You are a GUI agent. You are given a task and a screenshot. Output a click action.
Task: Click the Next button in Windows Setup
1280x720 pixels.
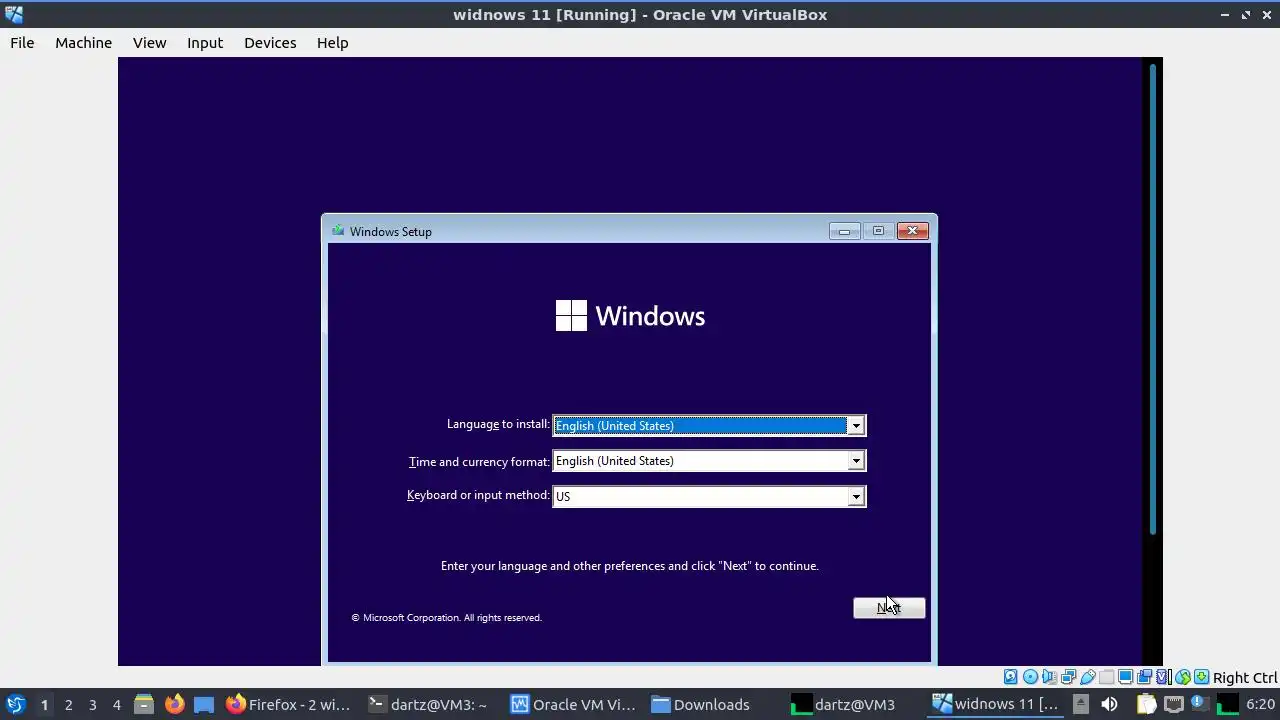889,607
